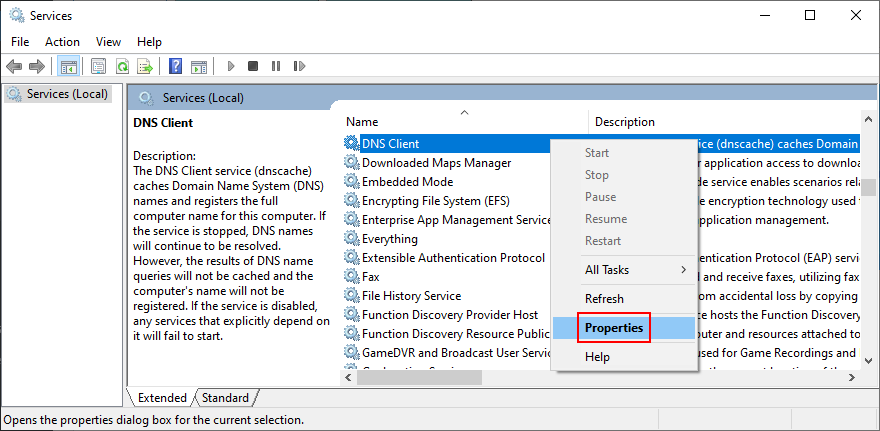Click the gear icon beside Everything service

pos(351,239)
